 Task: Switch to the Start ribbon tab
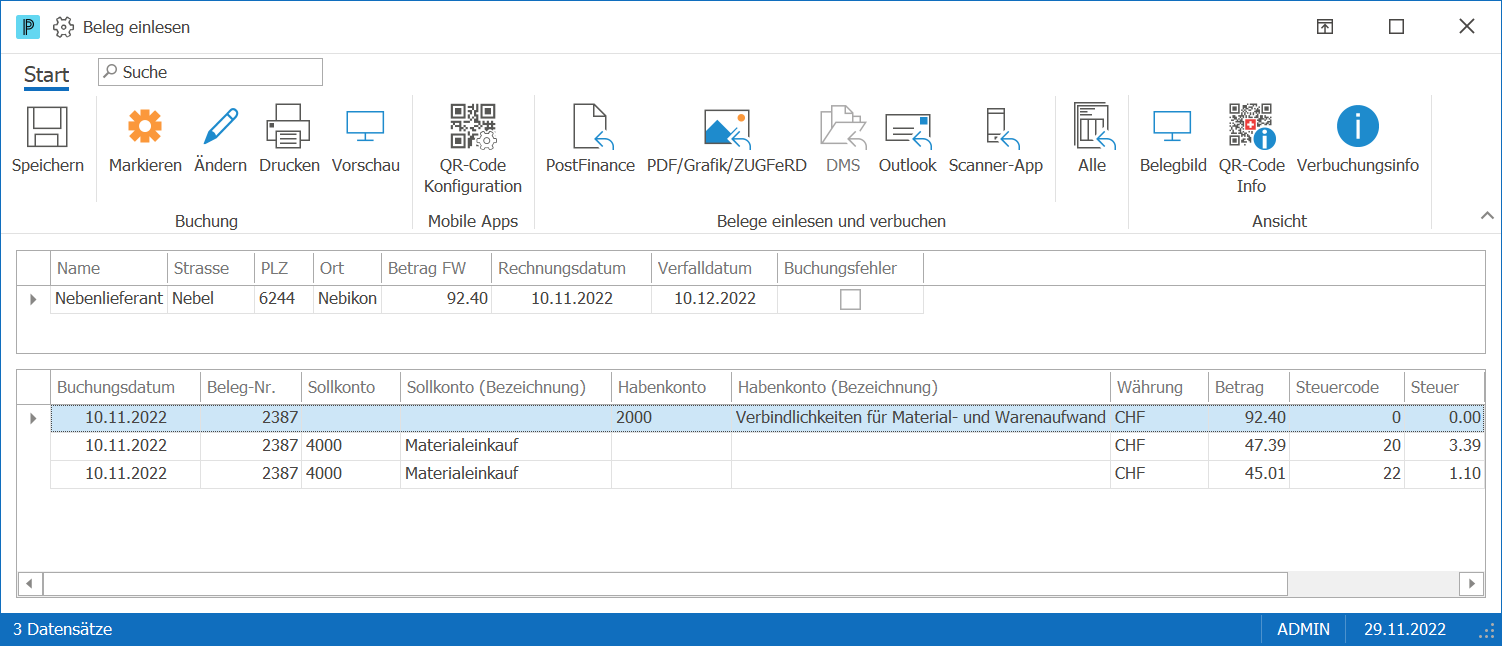click(x=47, y=75)
